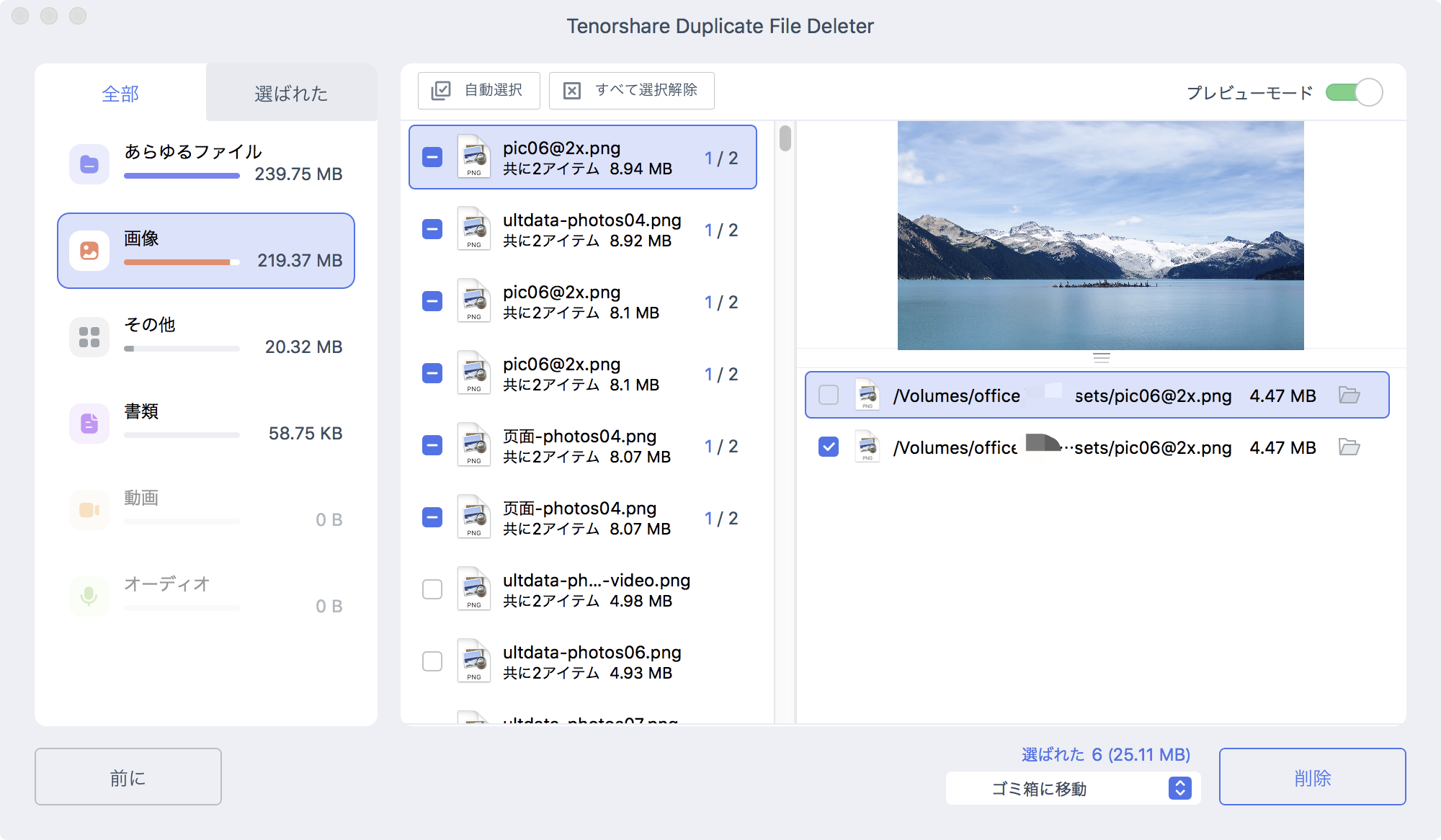
Task: Reveal second pic06@2x.png file in folder
Action: click(x=1349, y=447)
